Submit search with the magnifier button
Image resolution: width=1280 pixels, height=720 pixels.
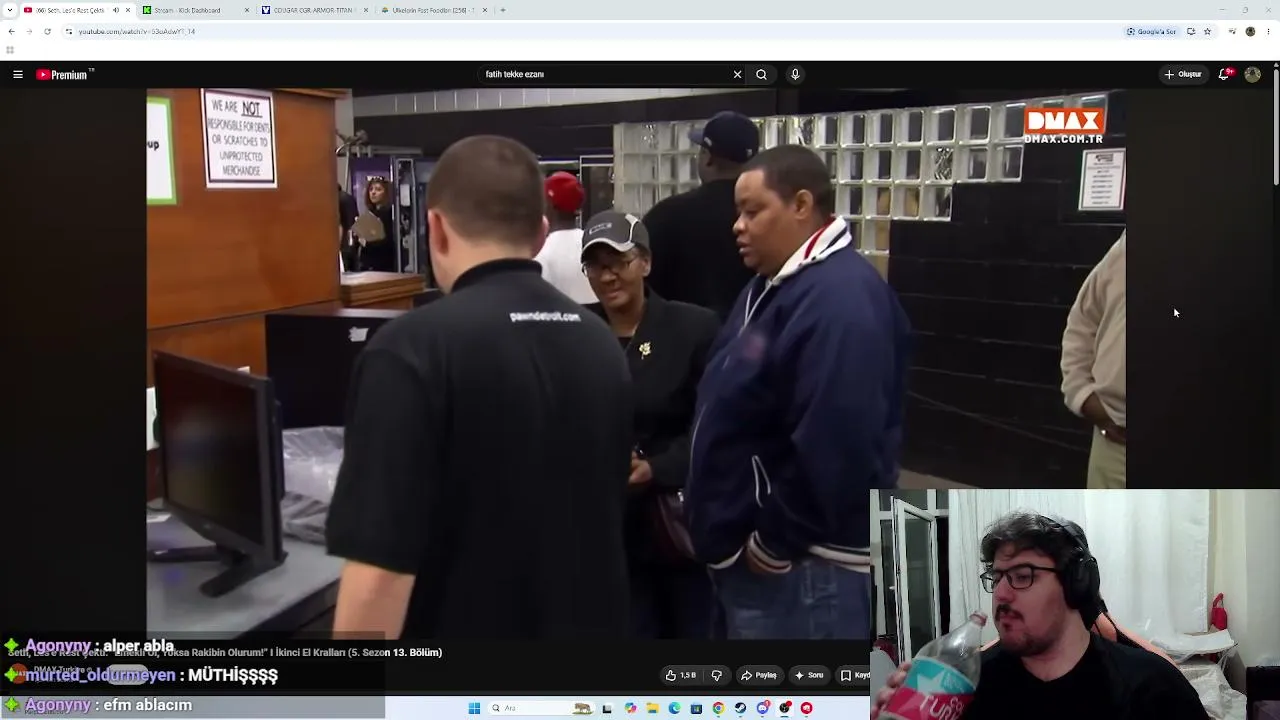click(x=762, y=74)
